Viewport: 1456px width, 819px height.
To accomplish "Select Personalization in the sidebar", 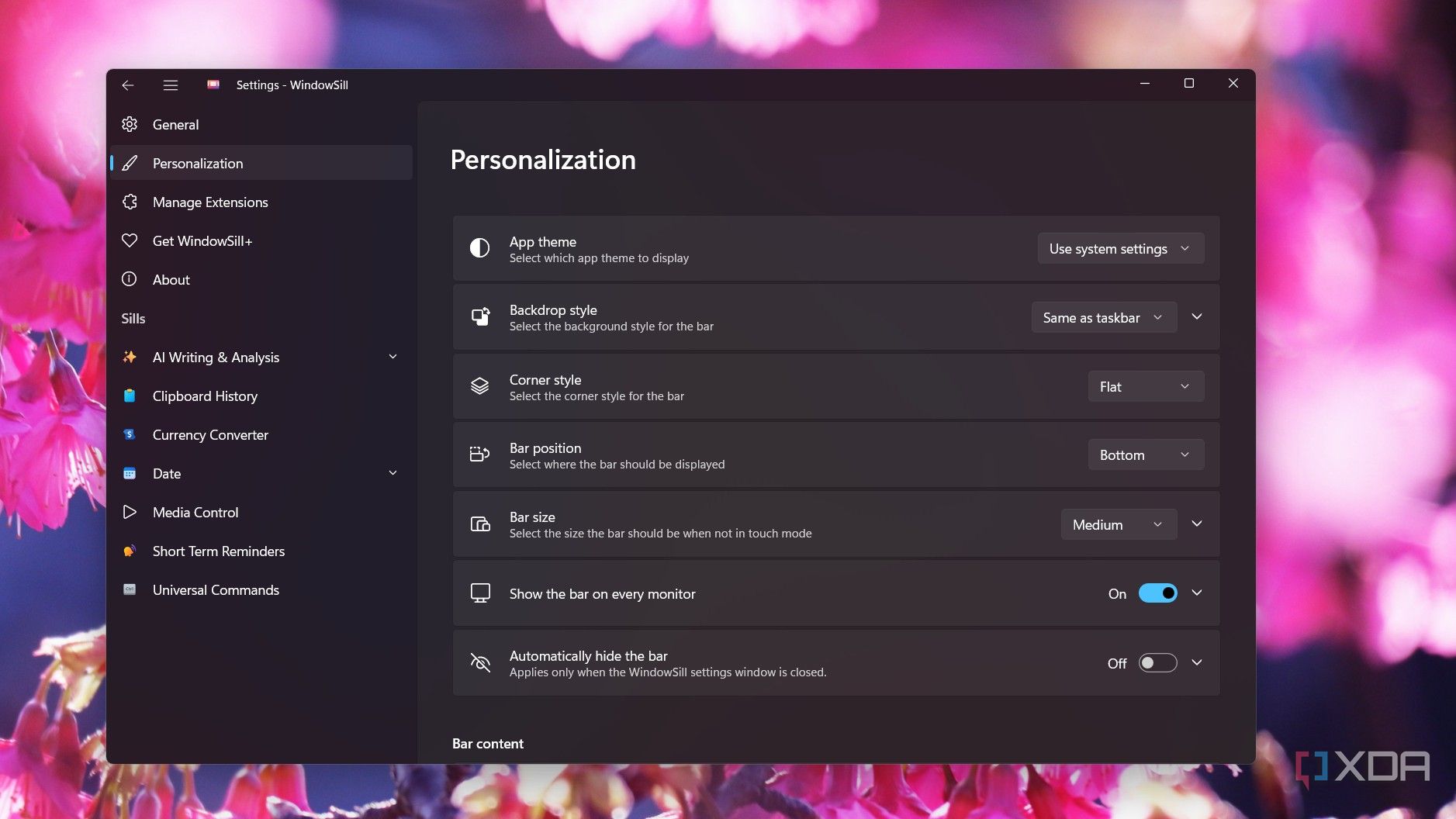I will (261, 163).
